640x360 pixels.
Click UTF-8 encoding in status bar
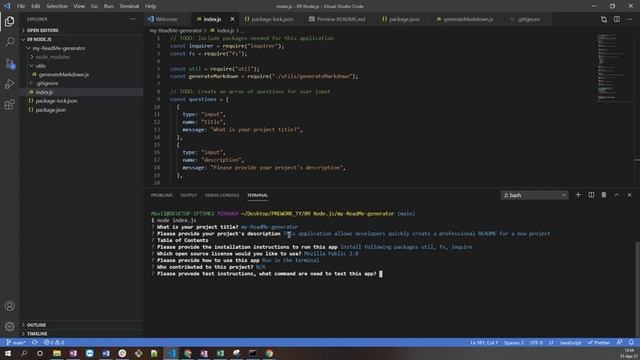point(536,342)
